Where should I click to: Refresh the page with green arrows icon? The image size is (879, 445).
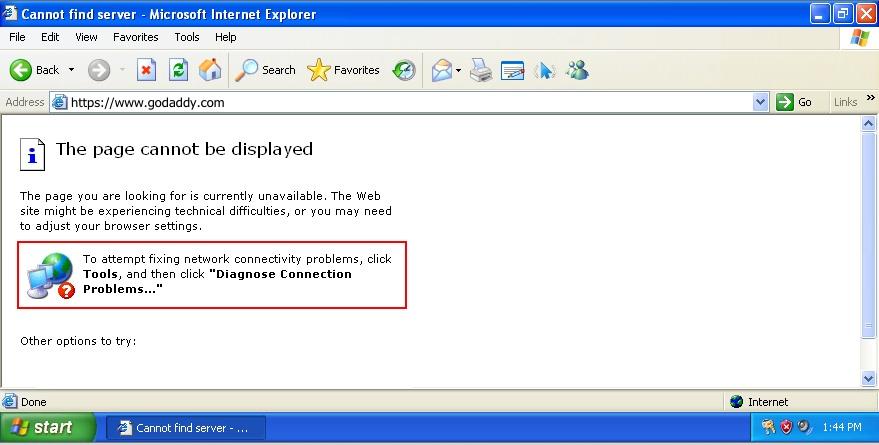tap(178, 70)
